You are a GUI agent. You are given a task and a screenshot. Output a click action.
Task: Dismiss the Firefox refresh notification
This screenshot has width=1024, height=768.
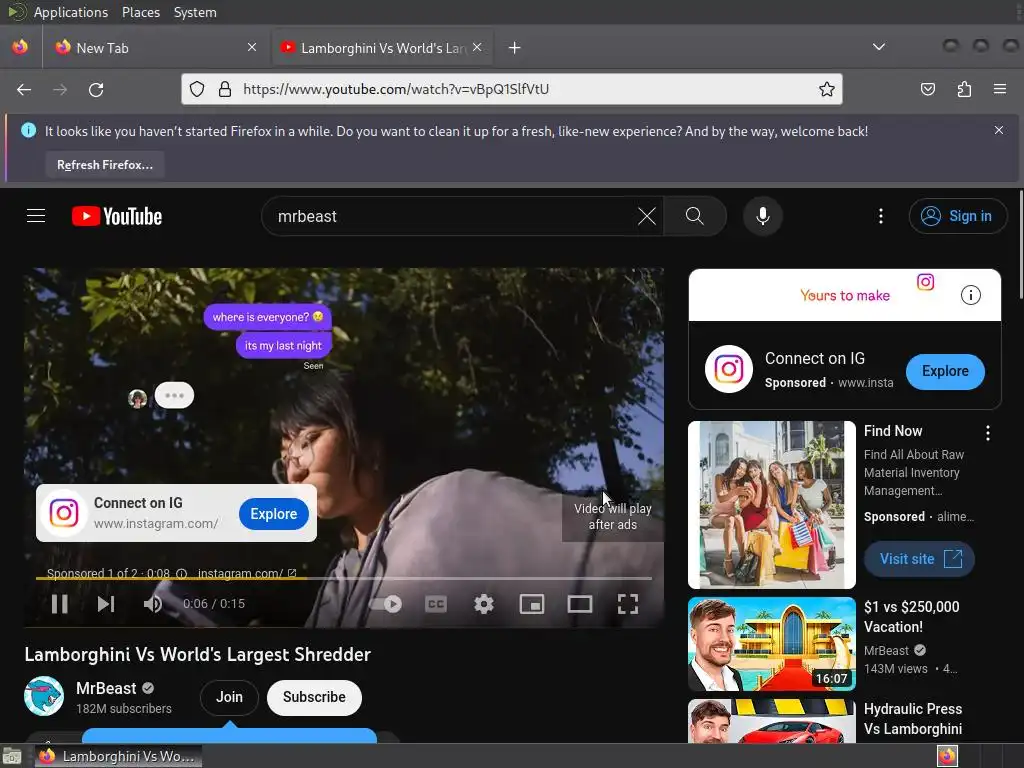click(x=999, y=130)
